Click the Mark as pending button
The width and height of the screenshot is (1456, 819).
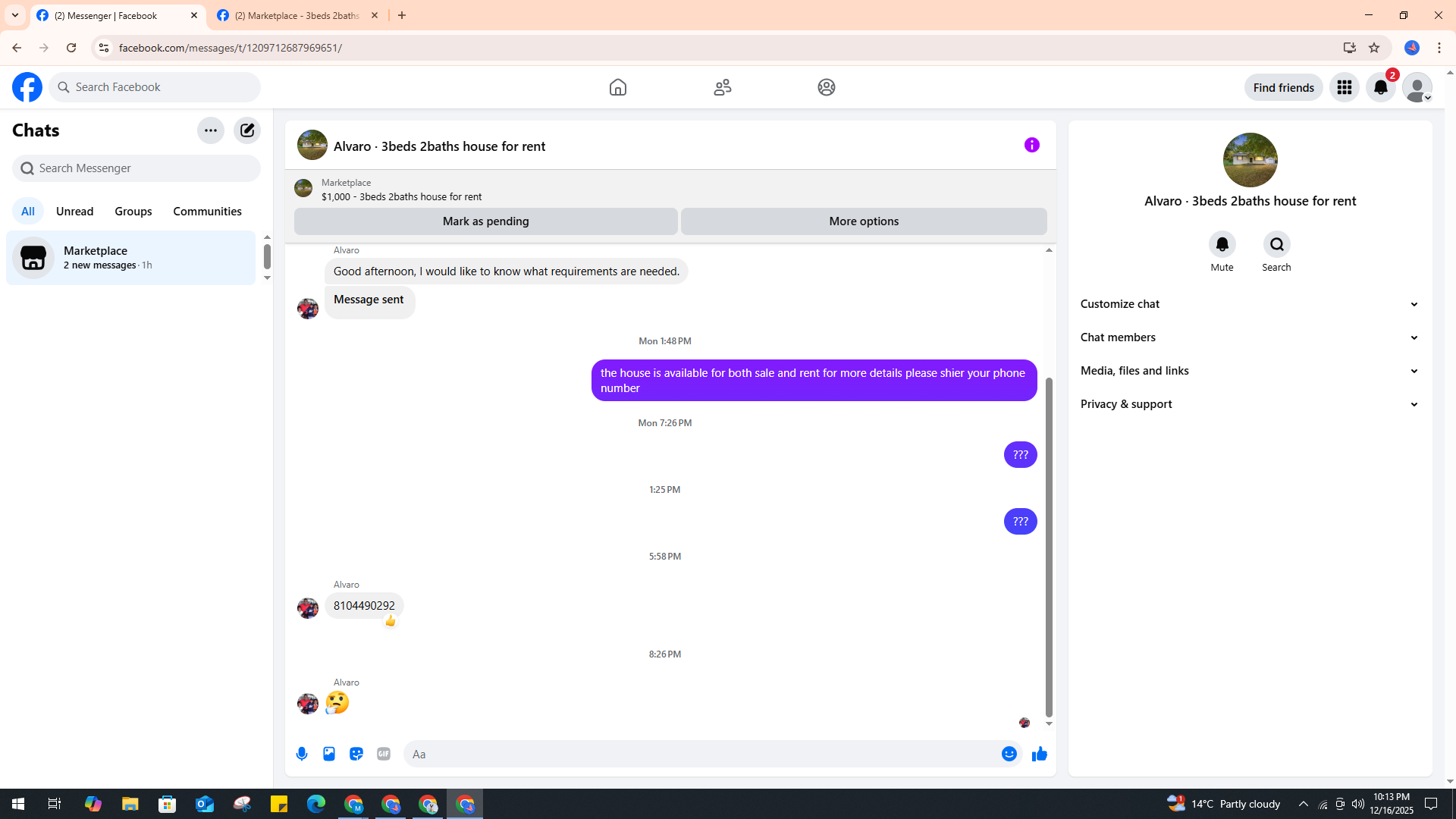[486, 221]
